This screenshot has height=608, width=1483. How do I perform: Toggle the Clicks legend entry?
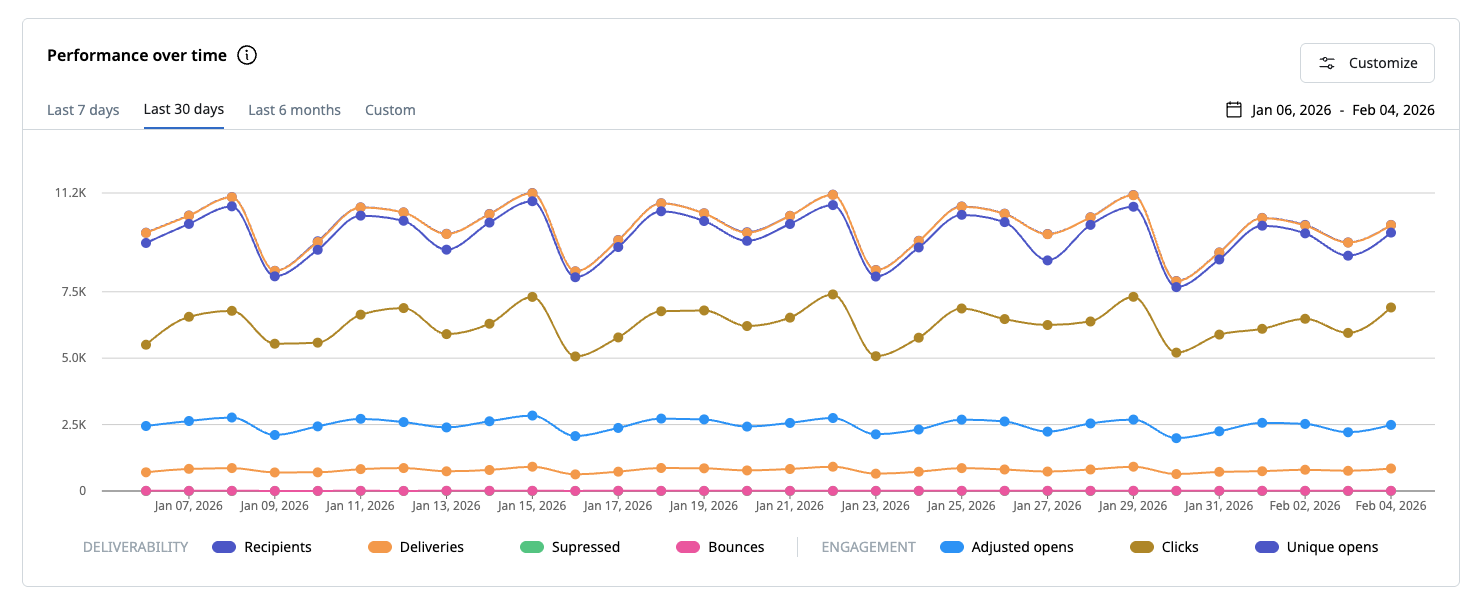(1164, 547)
